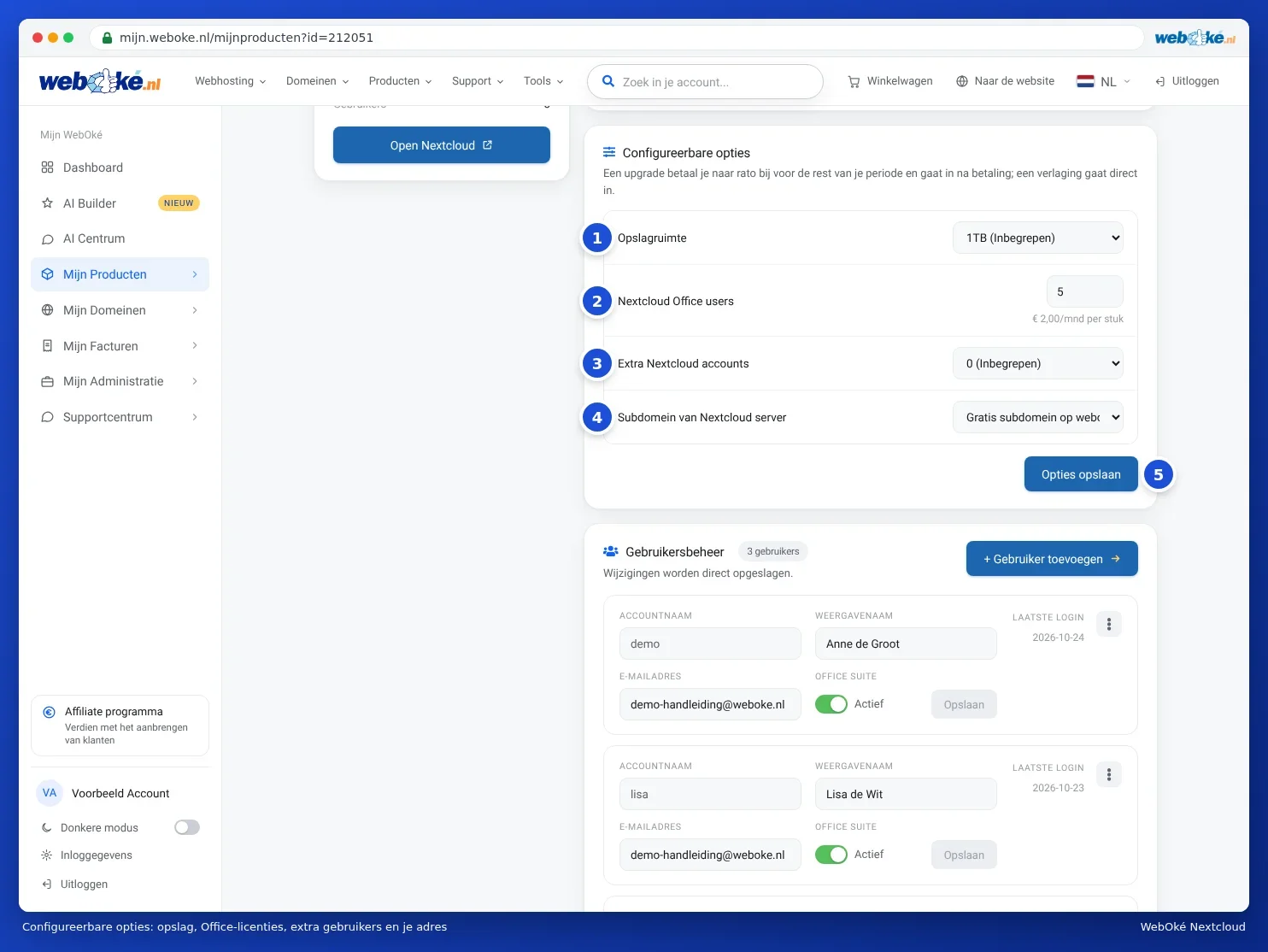The width and height of the screenshot is (1268, 952).
Task: Expand the Supportcentrum chevron
Action: [x=195, y=417]
